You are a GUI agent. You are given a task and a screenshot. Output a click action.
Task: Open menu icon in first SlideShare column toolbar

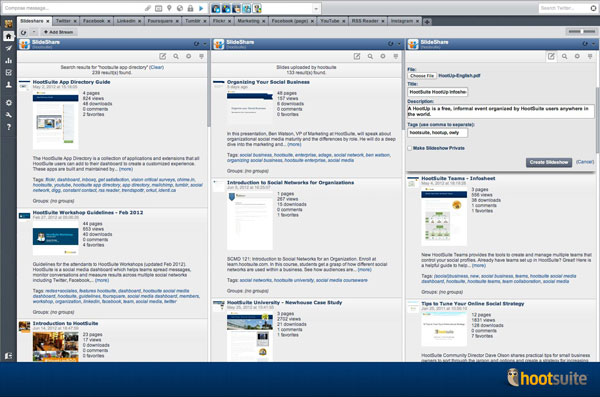(201, 56)
